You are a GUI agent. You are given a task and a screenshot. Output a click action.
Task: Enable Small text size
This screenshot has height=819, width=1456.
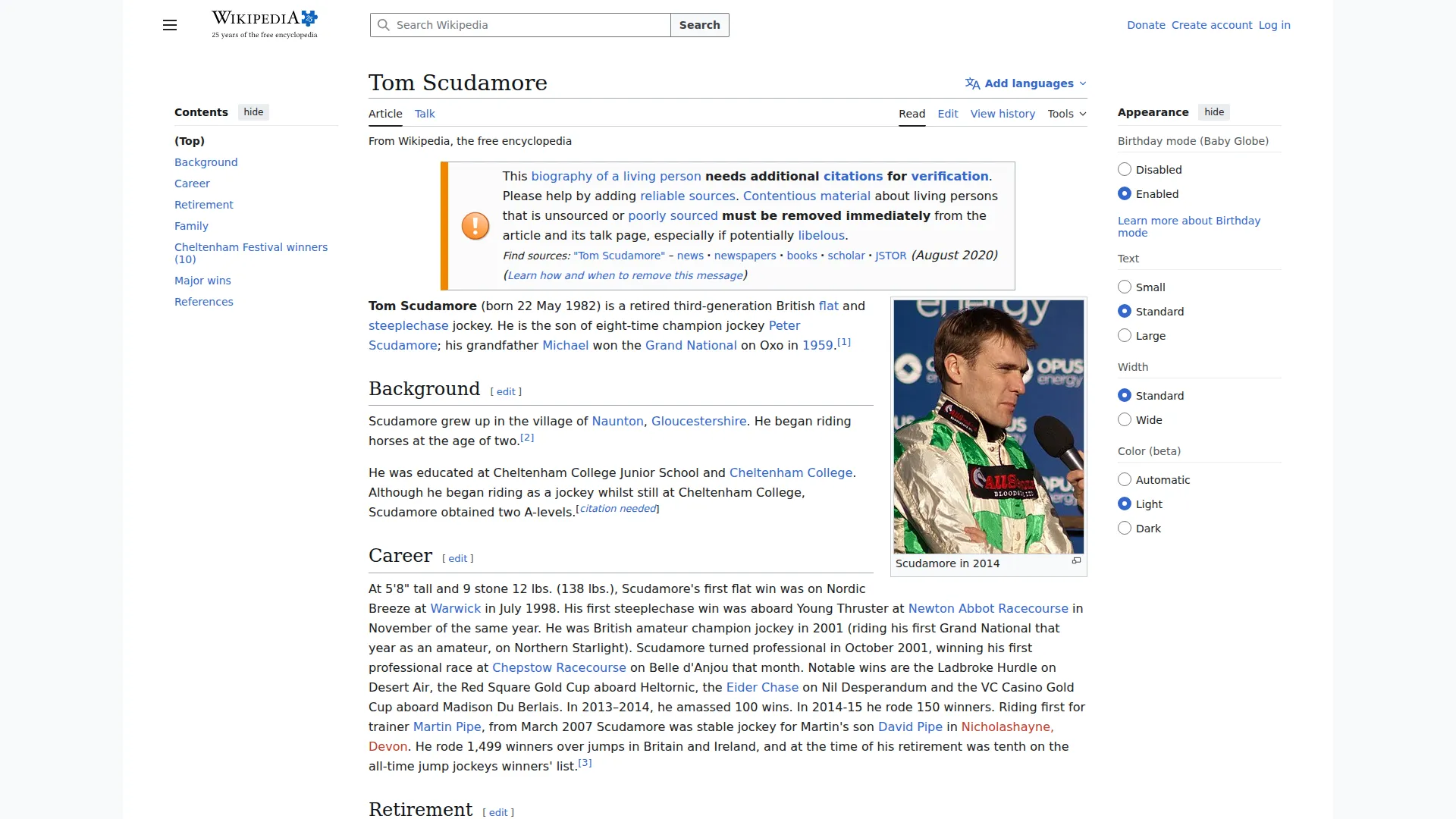pos(1125,287)
